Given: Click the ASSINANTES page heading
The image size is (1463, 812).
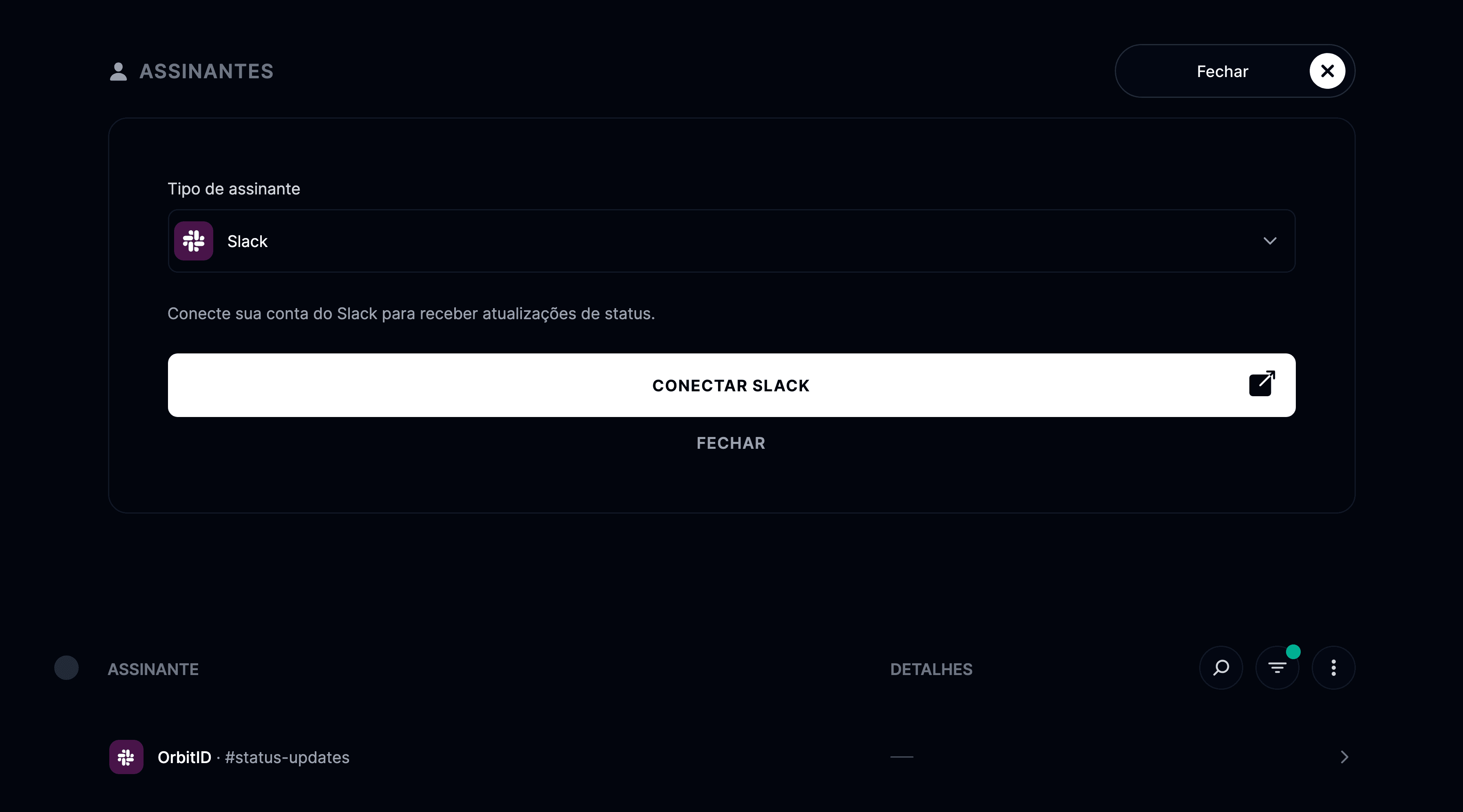Looking at the screenshot, I should 207,72.
